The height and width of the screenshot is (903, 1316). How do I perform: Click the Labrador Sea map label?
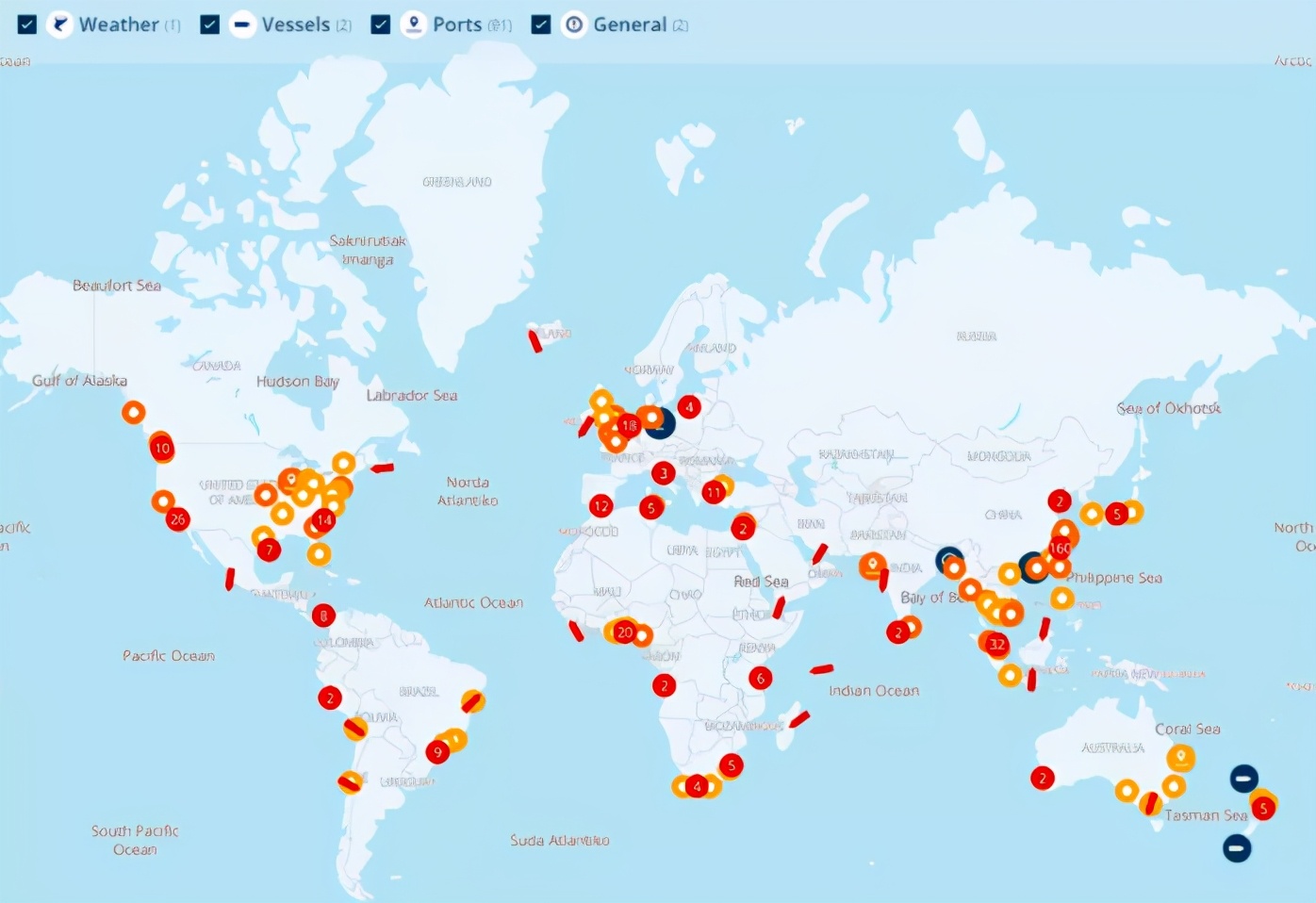point(412,395)
